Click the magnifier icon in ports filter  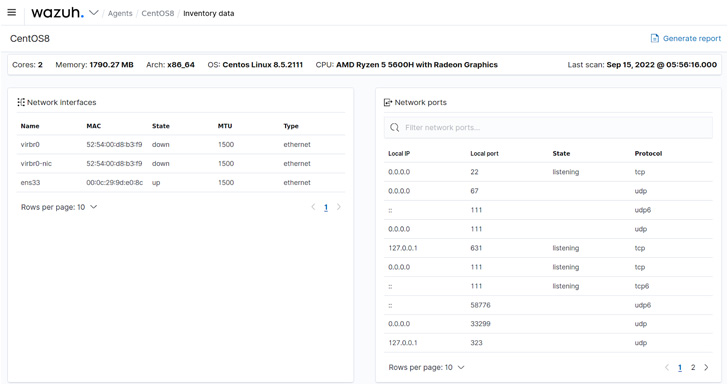[394, 127]
